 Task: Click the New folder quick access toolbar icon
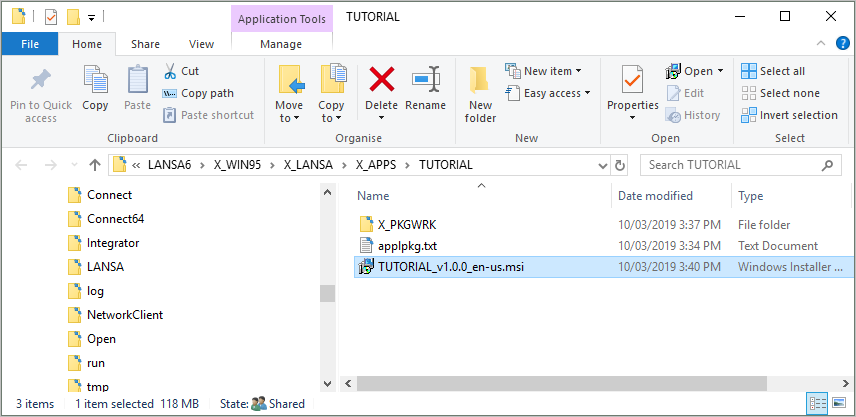73,17
